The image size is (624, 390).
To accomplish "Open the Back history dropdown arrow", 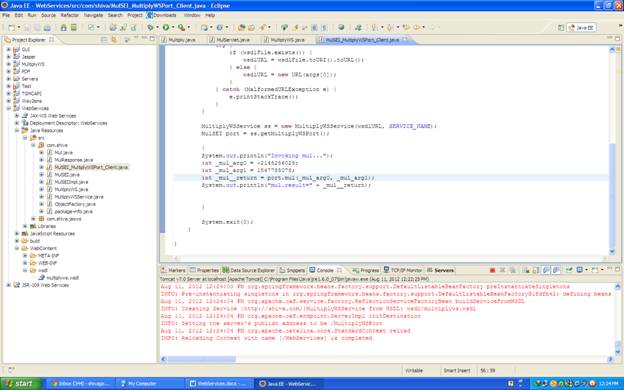I will [x=423, y=27].
